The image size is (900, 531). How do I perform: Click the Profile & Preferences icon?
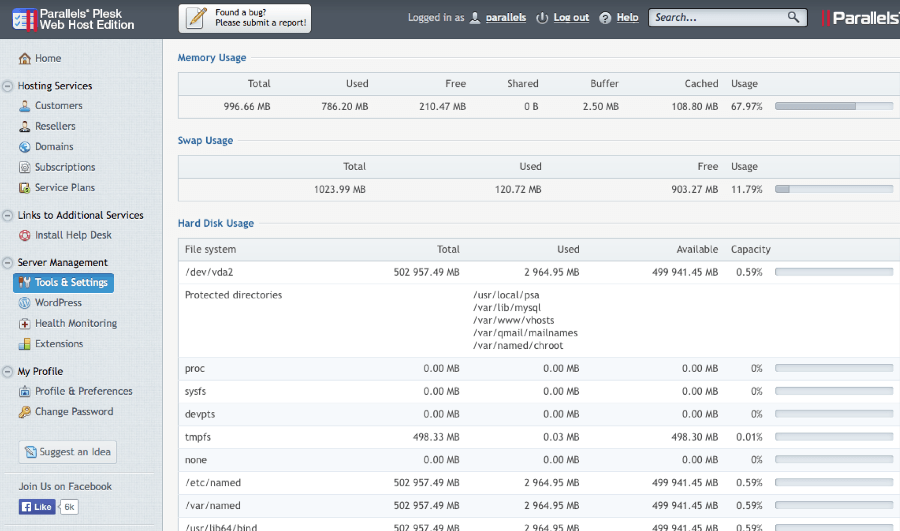pos(25,392)
